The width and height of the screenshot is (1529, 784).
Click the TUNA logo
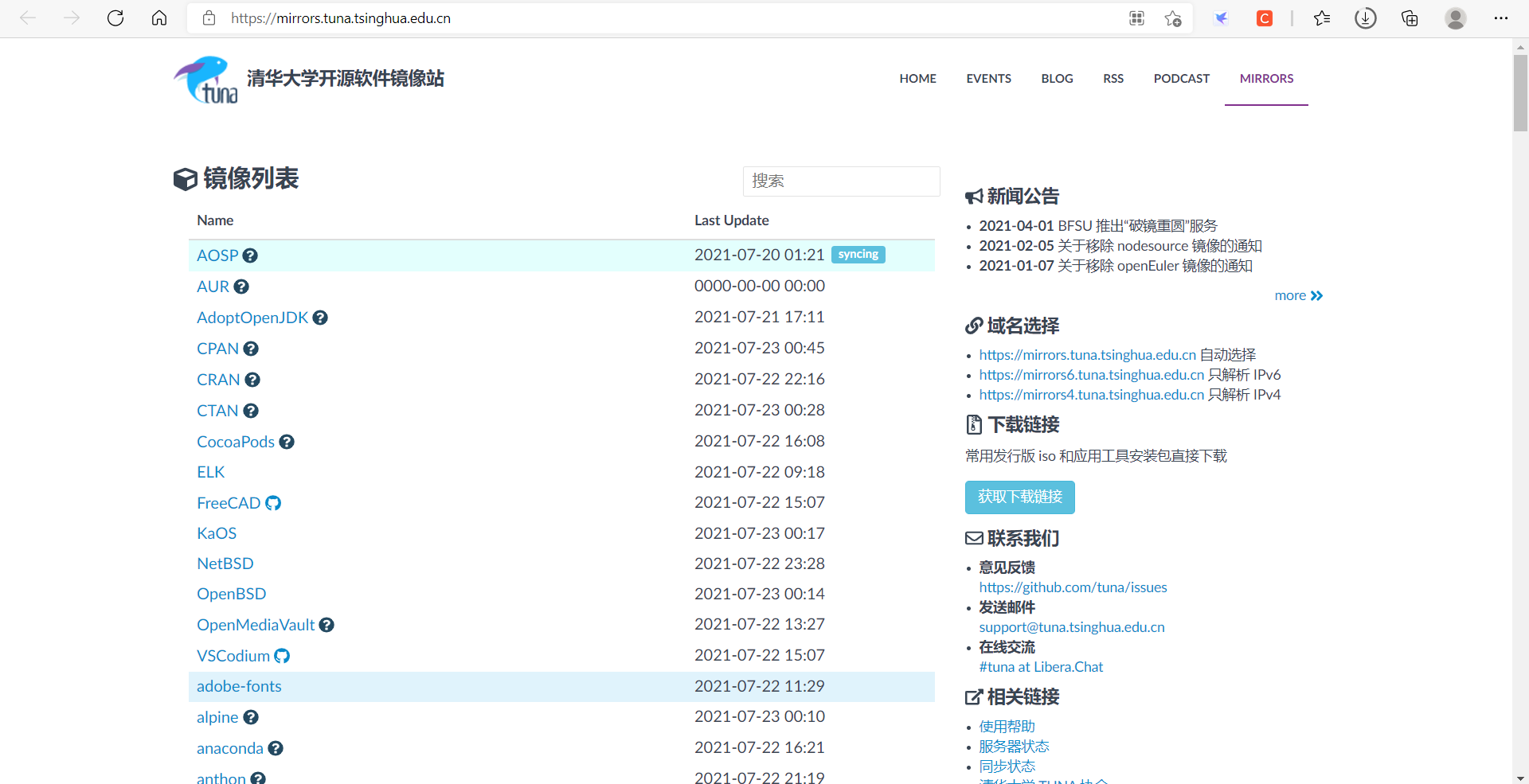[205, 80]
